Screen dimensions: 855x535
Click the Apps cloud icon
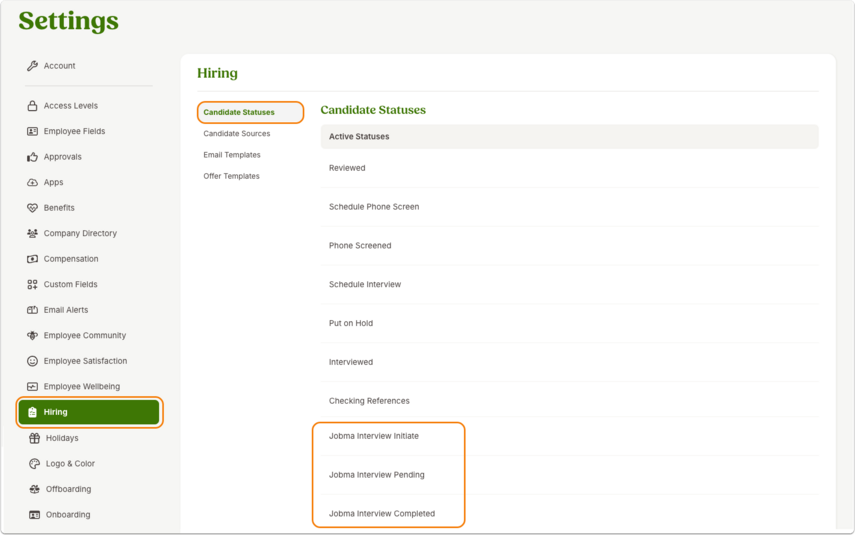tap(32, 182)
